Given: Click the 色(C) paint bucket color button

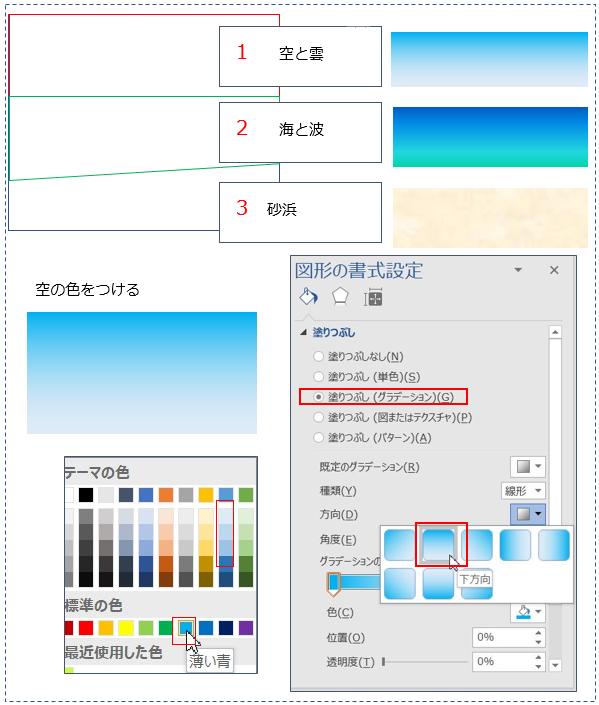Looking at the screenshot, I should pos(528,612).
